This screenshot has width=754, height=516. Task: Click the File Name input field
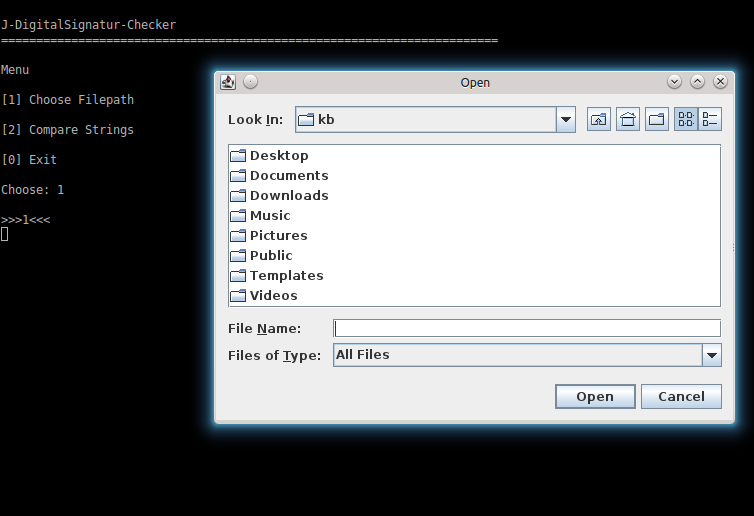(527, 328)
